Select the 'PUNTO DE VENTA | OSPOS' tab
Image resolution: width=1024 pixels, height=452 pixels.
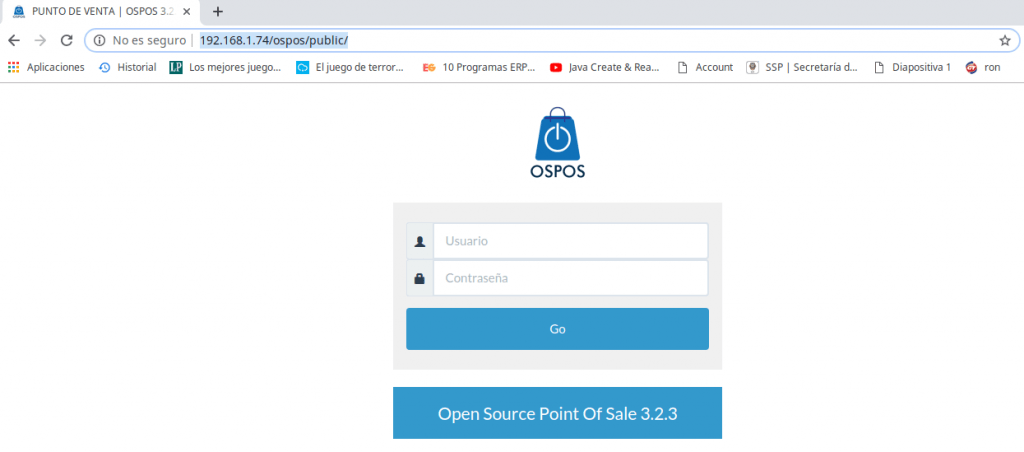pyautogui.click(x=95, y=11)
